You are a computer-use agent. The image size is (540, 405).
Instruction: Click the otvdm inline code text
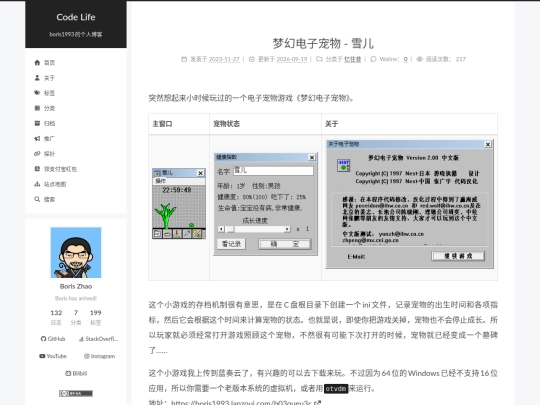[x=336, y=388]
